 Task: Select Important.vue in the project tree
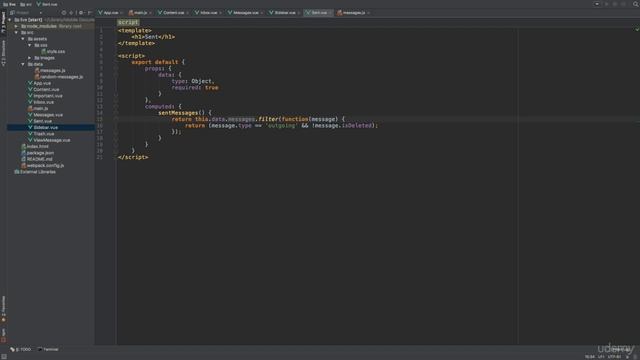pyautogui.click(x=45, y=96)
